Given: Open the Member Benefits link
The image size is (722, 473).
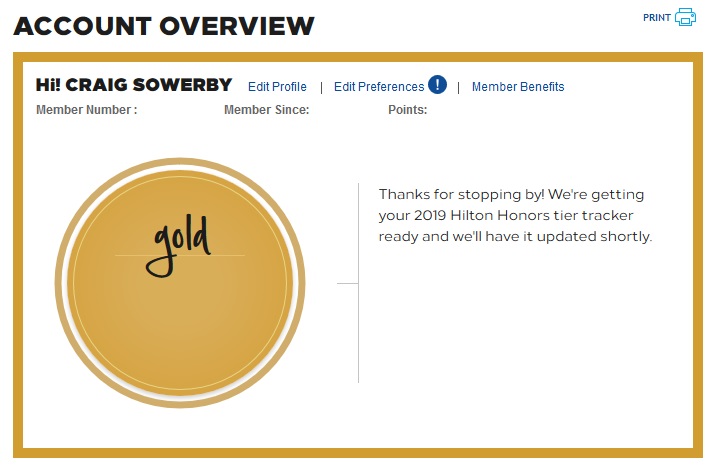Looking at the screenshot, I should click(518, 87).
